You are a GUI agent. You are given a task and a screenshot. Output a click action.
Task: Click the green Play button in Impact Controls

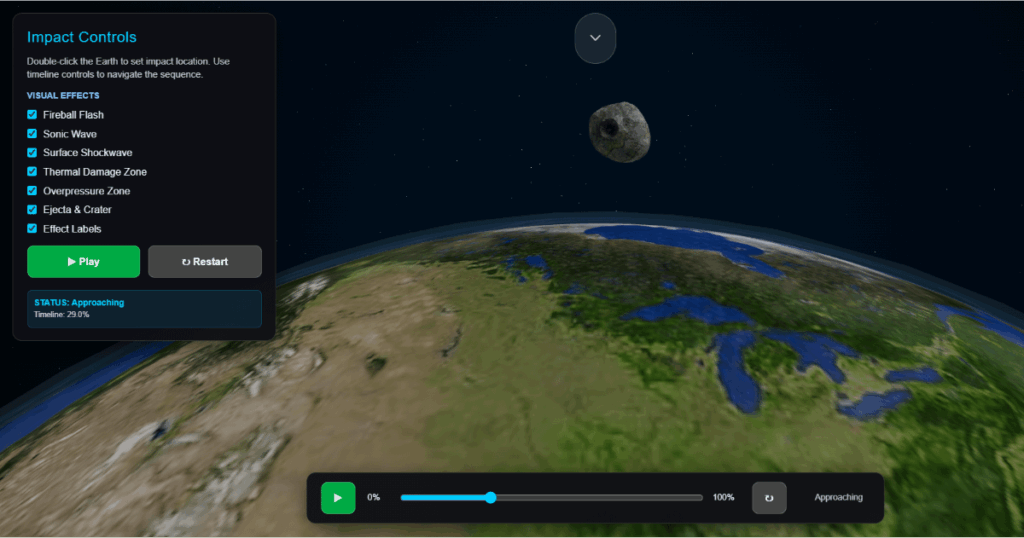pyautogui.click(x=84, y=262)
